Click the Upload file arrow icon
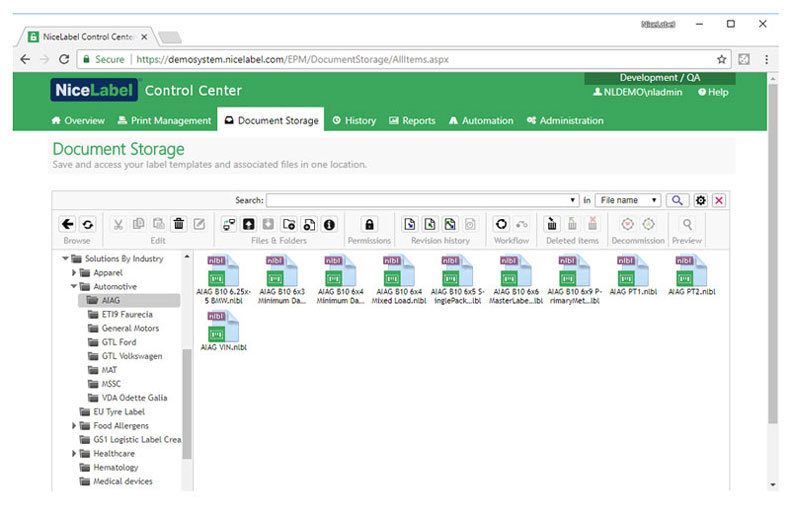 click(x=249, y=224)
